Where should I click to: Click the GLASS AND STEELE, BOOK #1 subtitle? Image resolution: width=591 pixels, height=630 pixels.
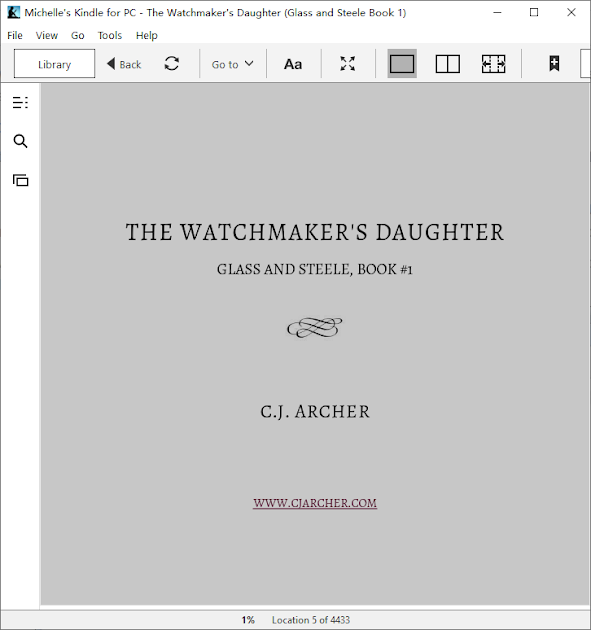(315, 269)
